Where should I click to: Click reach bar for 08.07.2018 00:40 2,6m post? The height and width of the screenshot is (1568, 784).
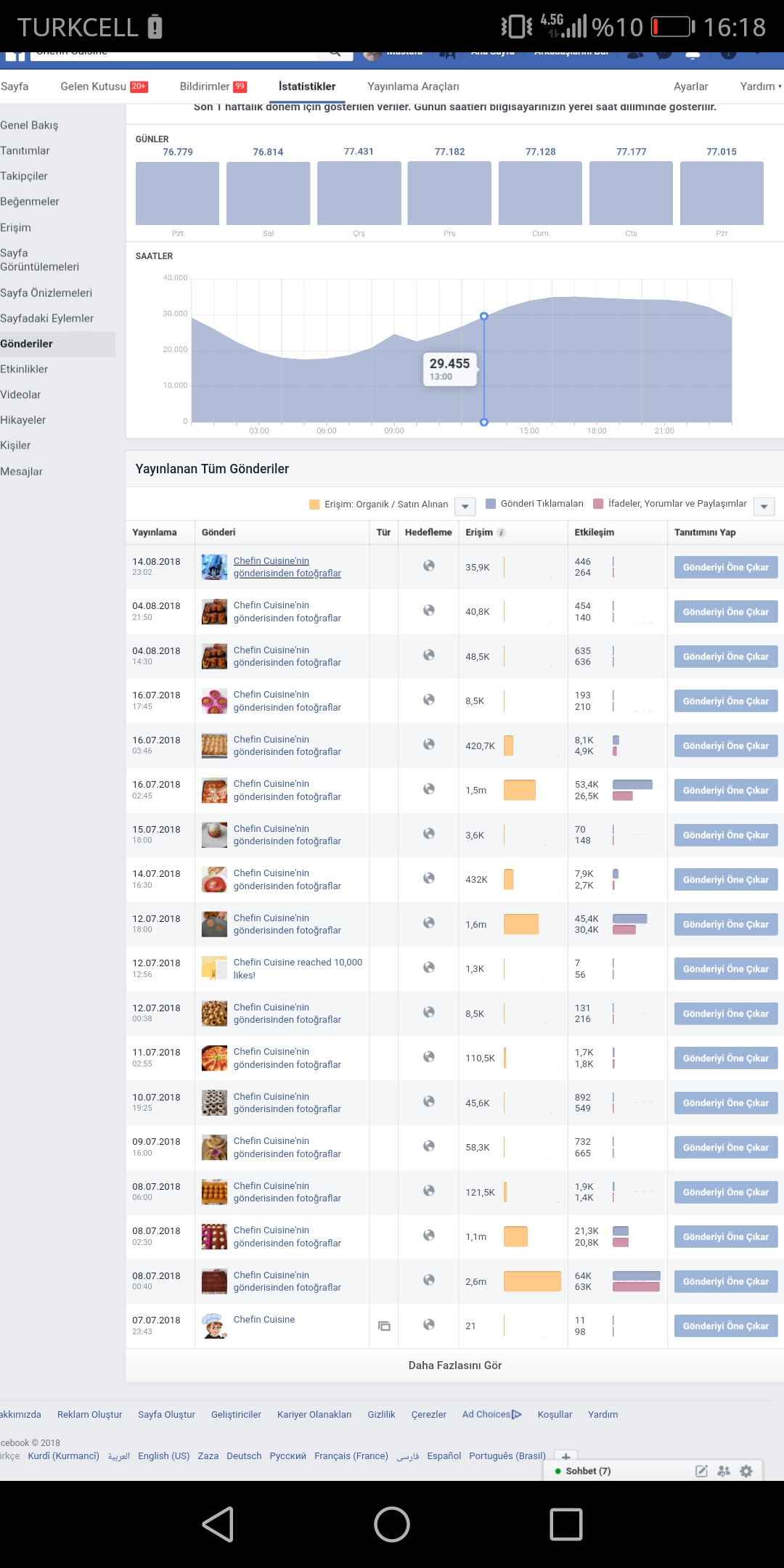tap(532, 1281)
